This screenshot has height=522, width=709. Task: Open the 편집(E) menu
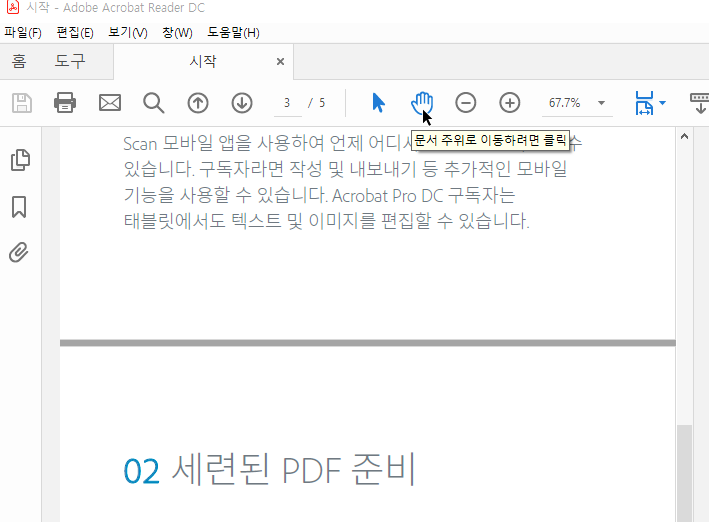(75, 33)
